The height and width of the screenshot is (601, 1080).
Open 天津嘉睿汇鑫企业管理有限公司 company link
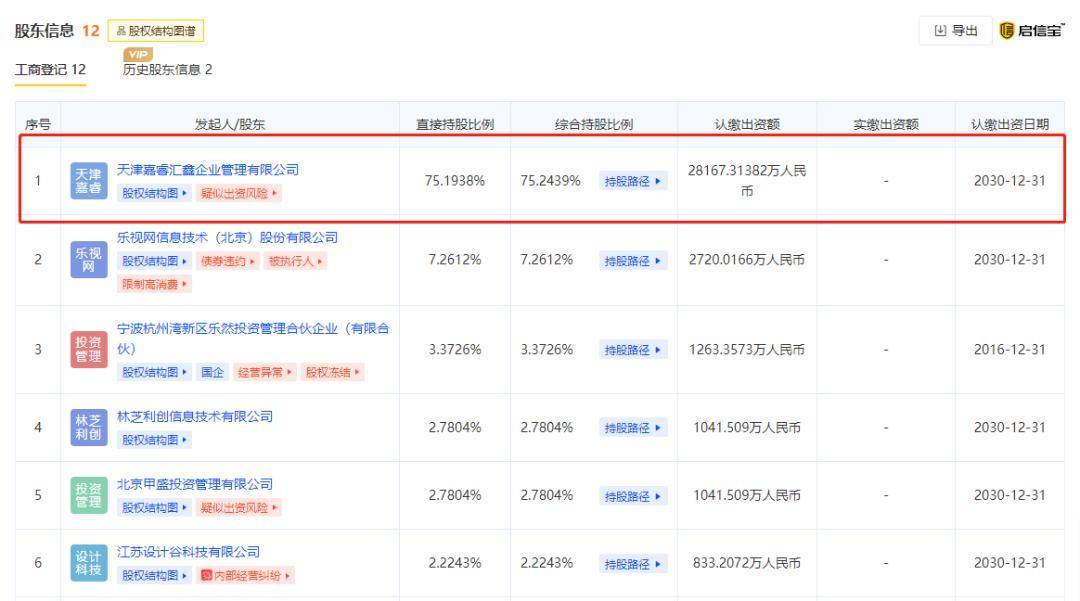208,169
